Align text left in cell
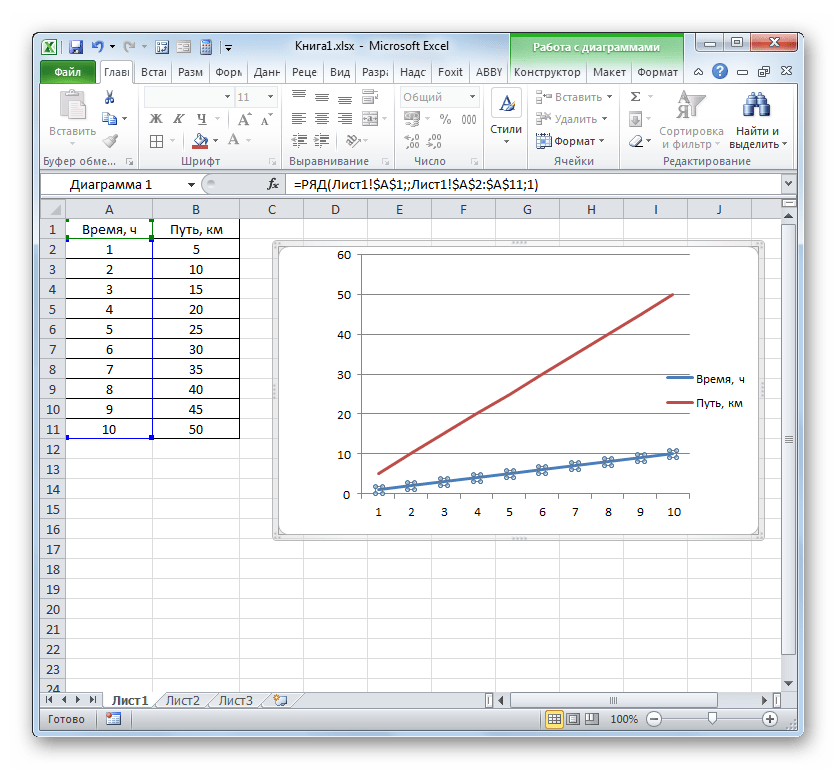The width and height of the screenshot is (837, 770). [x=299, y=119]
